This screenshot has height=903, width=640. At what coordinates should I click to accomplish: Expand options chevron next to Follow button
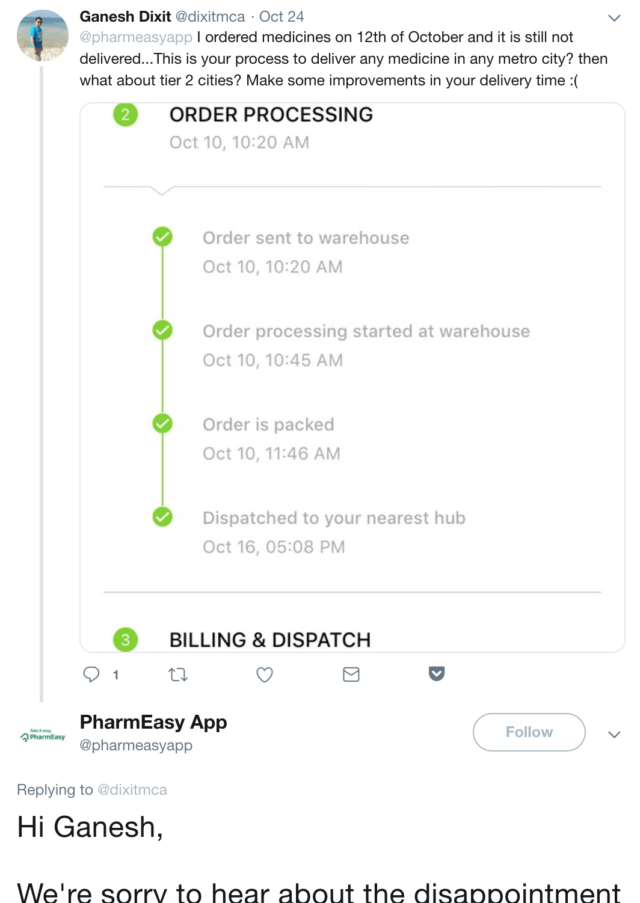coord(614,734)
